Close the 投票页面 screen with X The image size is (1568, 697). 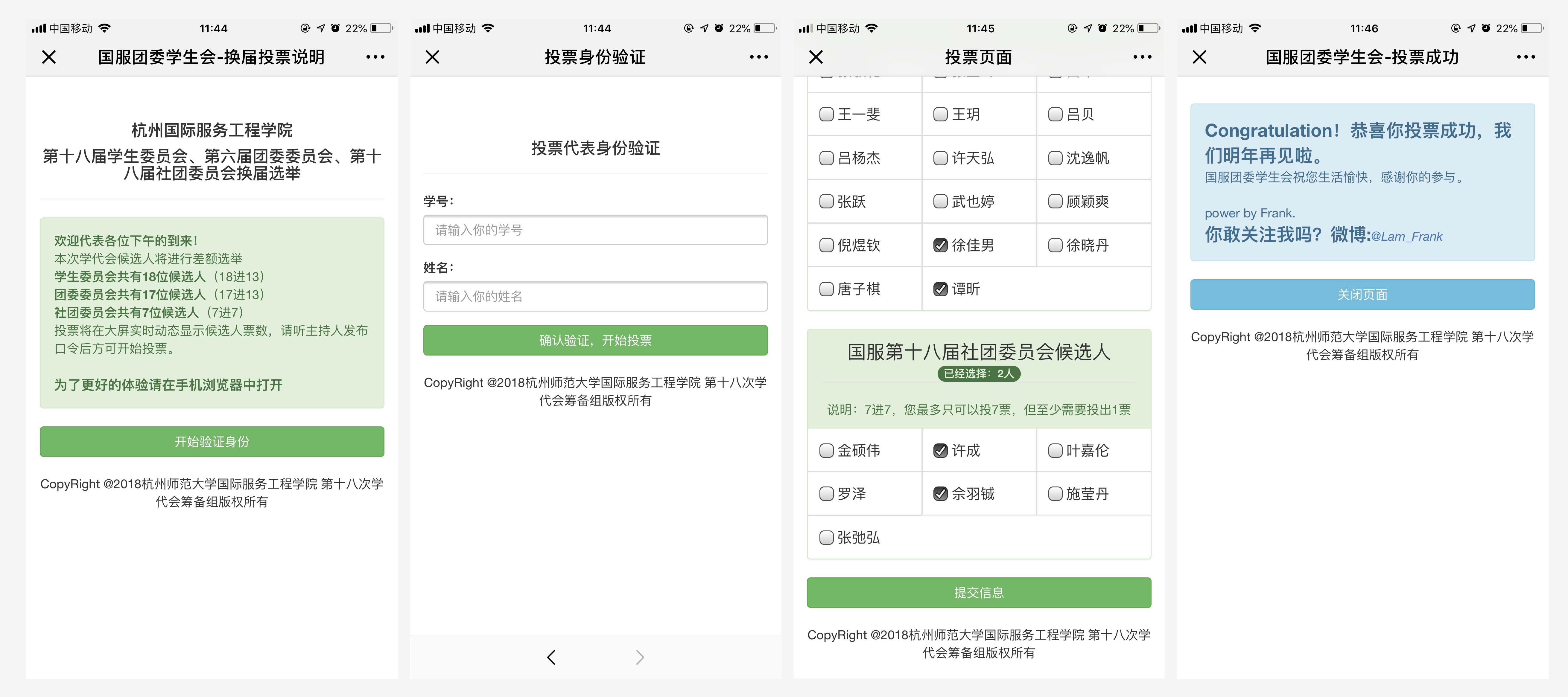point(816,57)
